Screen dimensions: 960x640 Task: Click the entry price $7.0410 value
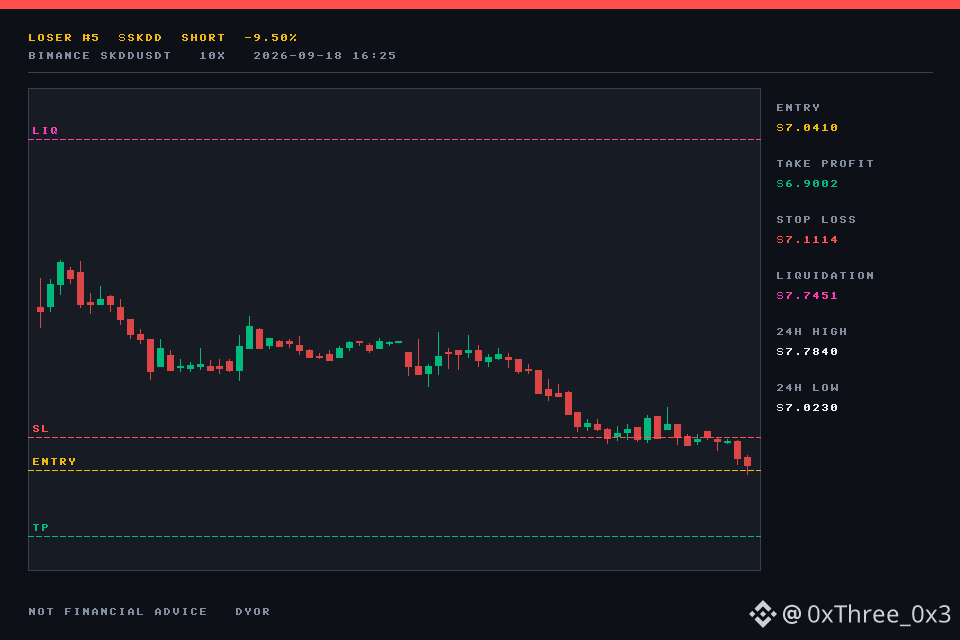click(807, 127)
